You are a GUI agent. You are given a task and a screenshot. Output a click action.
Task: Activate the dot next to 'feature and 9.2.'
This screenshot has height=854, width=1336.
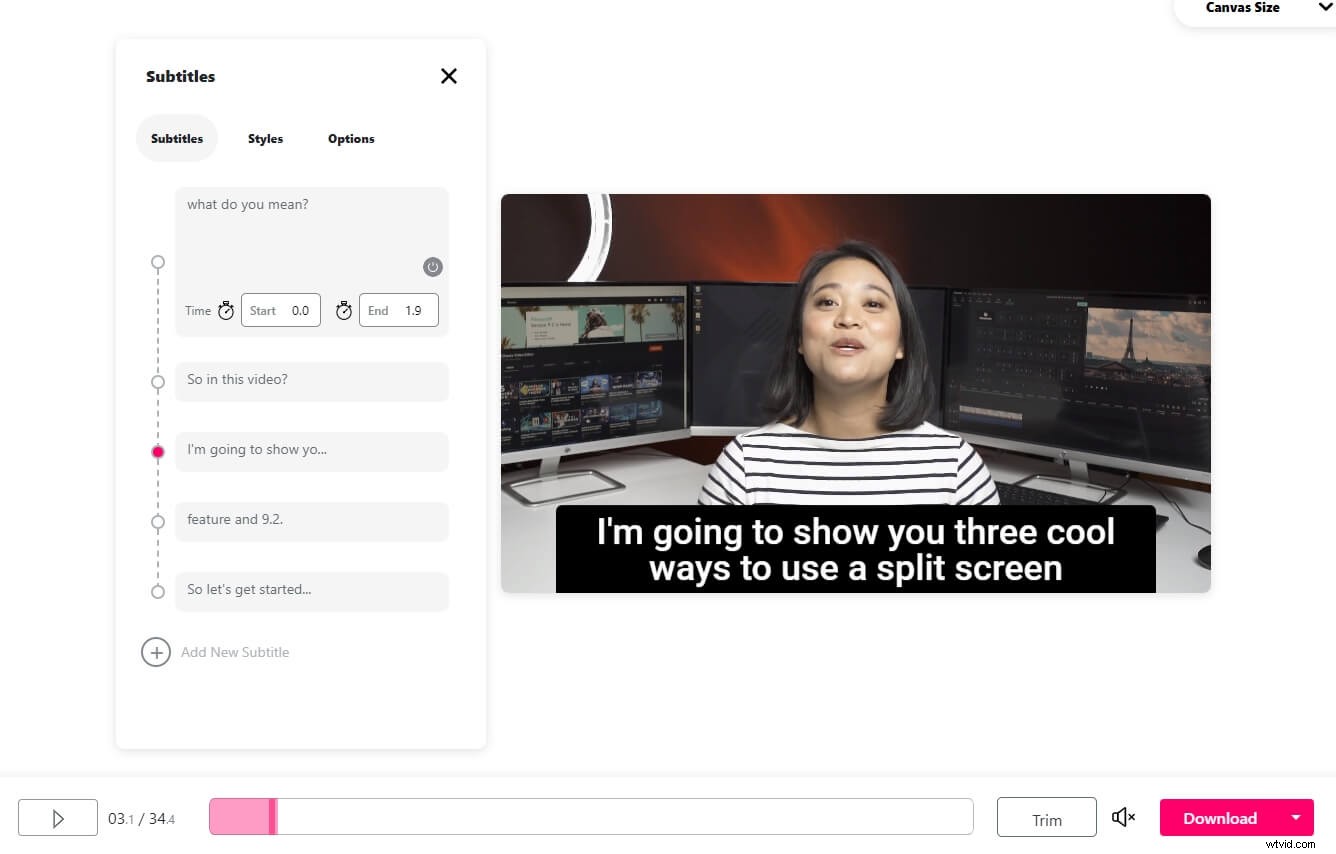pyautogui.click(x=157, y=521)
